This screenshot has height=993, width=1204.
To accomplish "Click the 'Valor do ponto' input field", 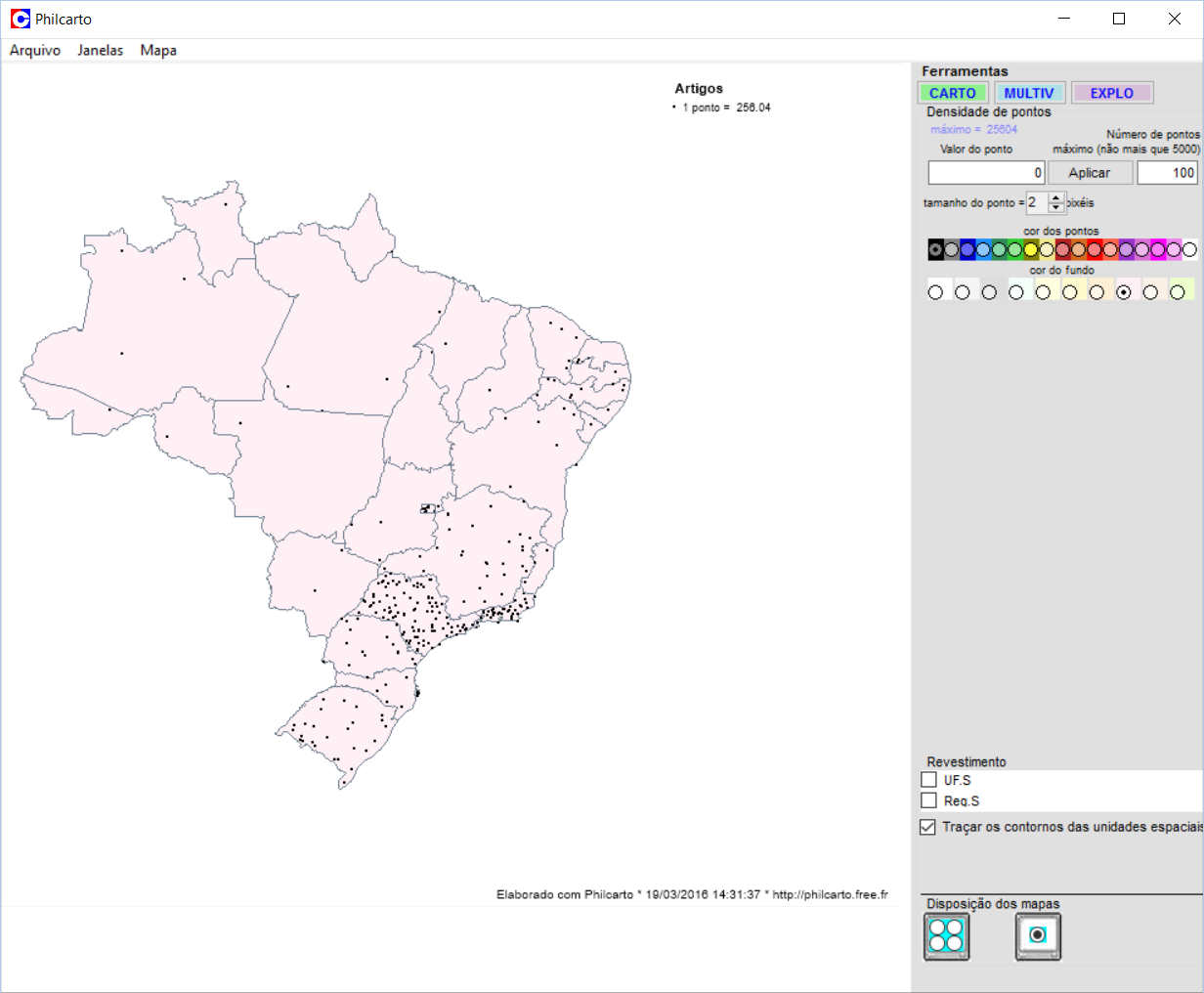I will (986, 173).
